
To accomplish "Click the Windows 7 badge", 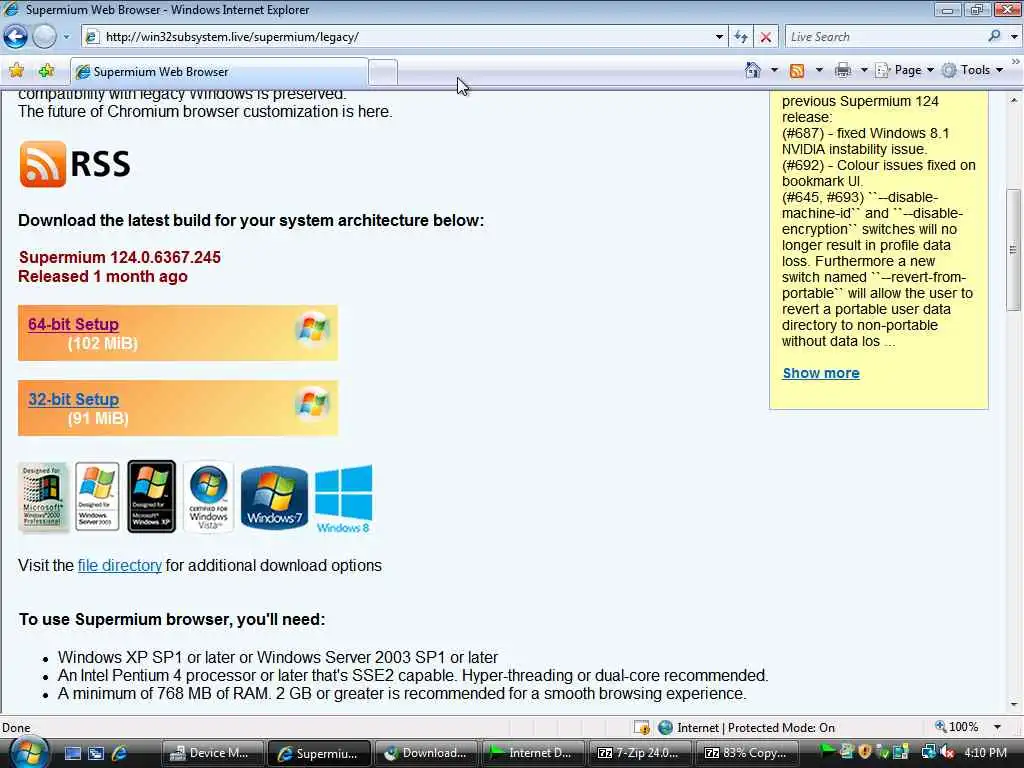I will point(274,498).
